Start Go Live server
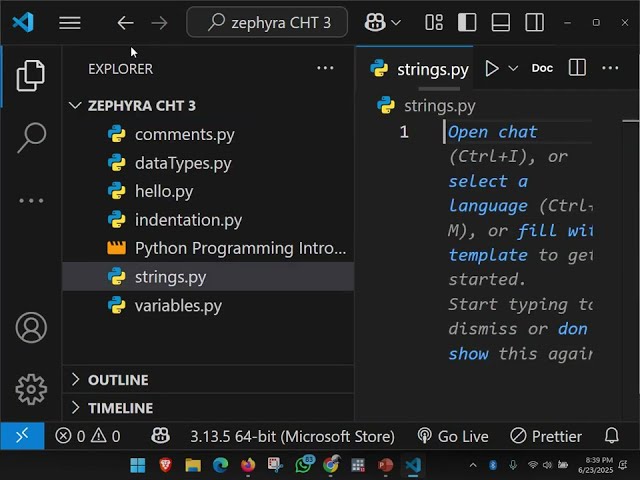The image size is (640, 480). (x=453, y=436)
